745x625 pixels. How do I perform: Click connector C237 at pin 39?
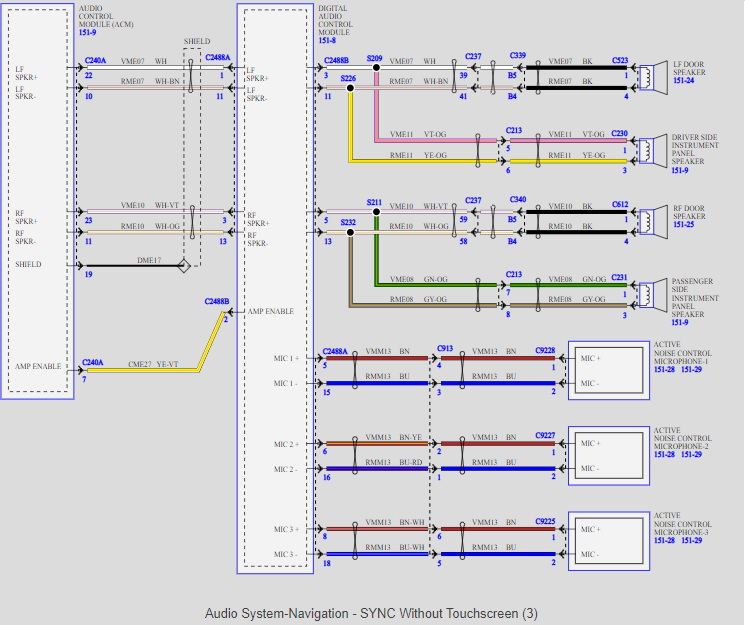(x=473, y=57)
